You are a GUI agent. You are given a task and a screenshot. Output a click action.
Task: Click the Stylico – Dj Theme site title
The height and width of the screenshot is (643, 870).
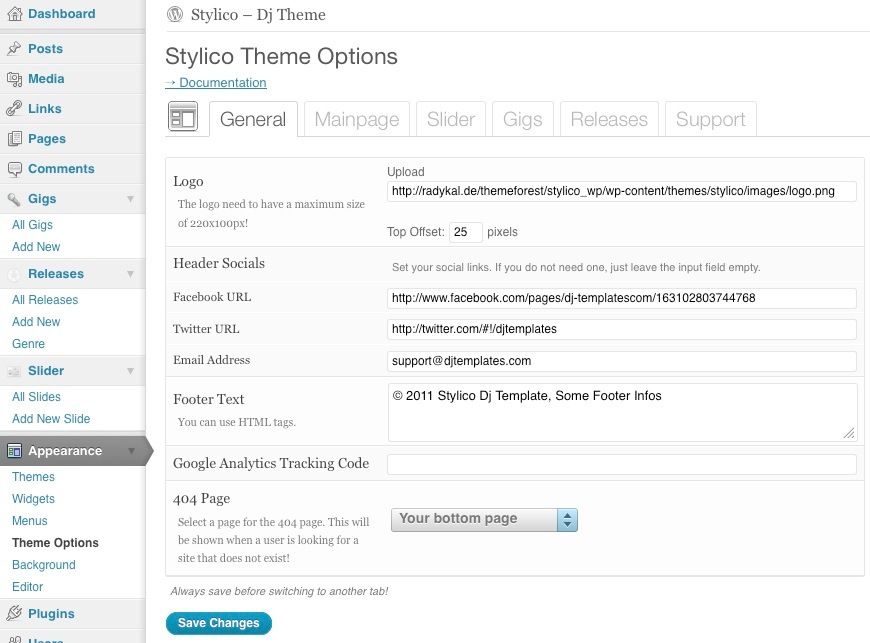click(258, 14)
